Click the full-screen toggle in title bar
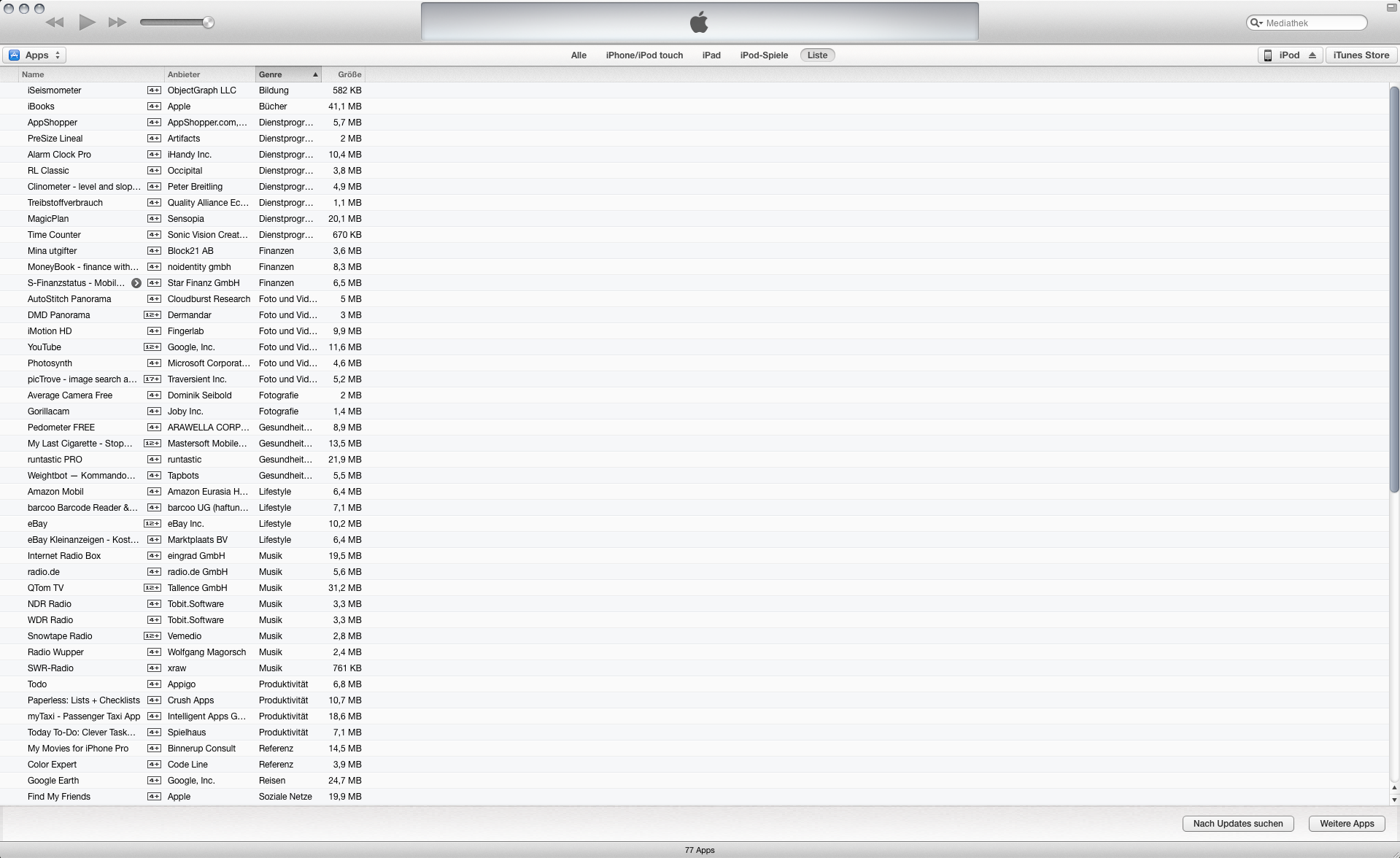1400x858 pixels. (1391, 7)
